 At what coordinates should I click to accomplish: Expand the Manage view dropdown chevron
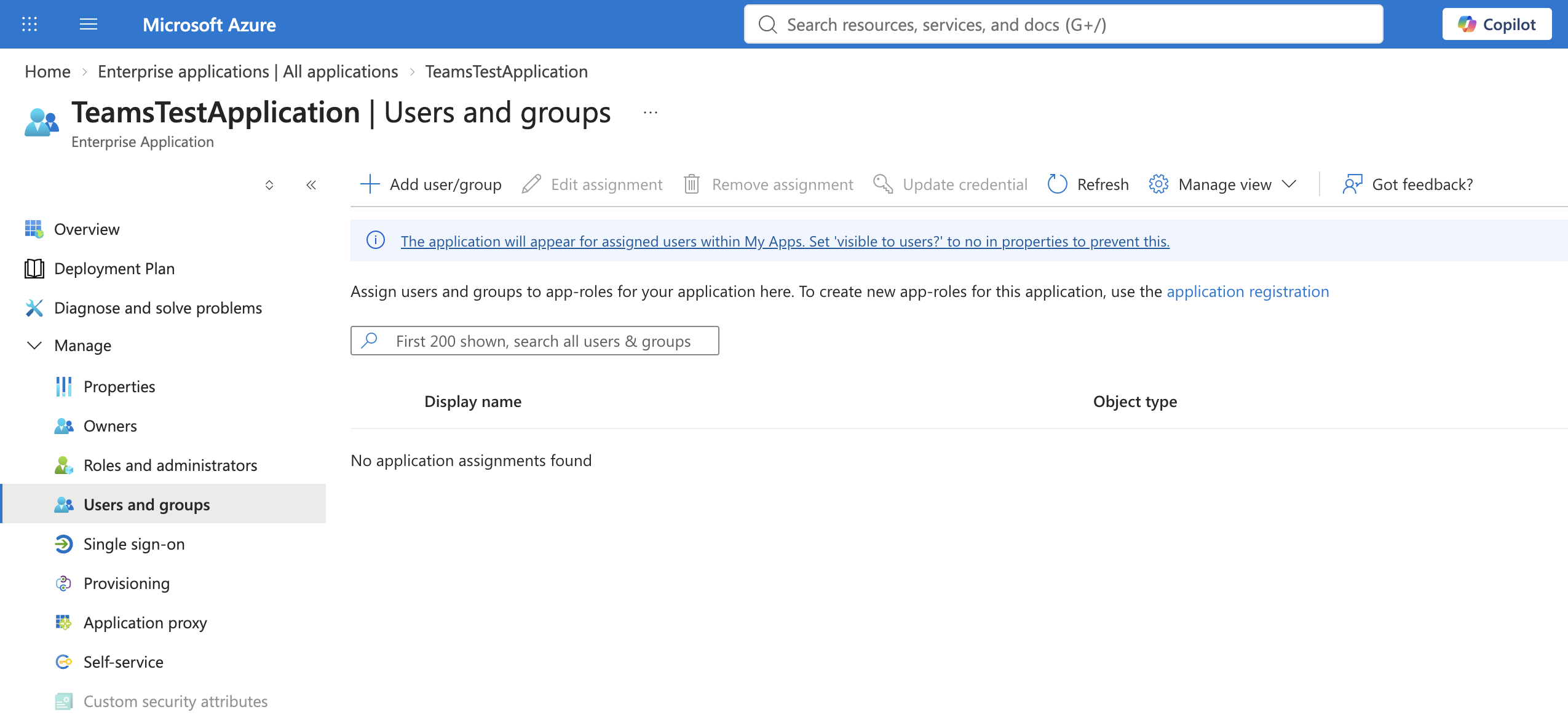pyautogui.click(x=1289, y=184)
